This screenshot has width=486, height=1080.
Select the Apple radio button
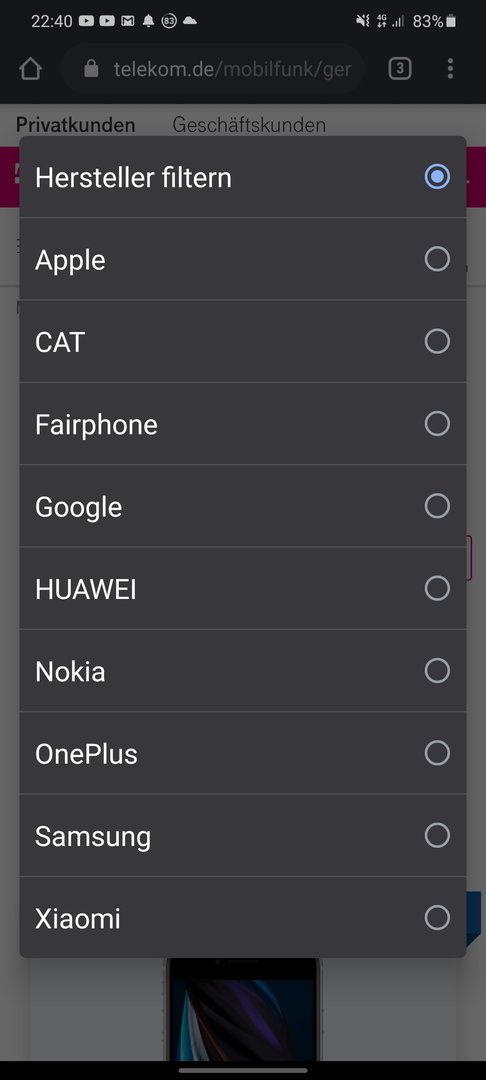(x=437, y=259)
